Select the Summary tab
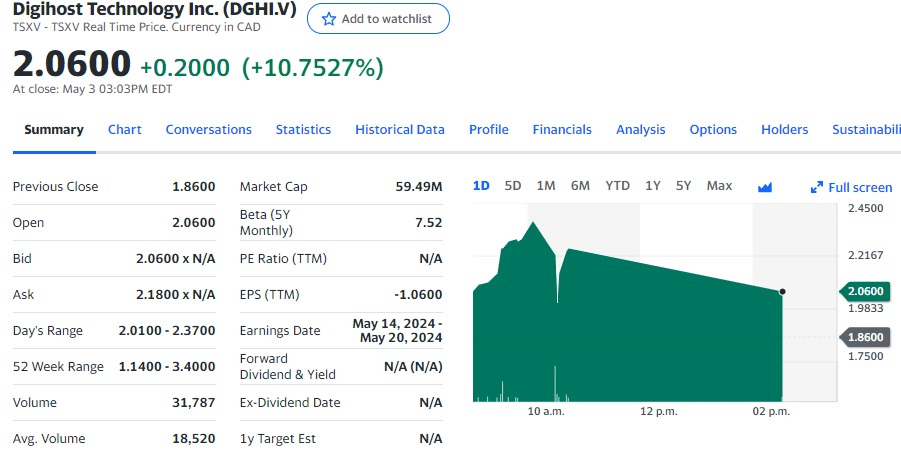 [x=54, y=130]
